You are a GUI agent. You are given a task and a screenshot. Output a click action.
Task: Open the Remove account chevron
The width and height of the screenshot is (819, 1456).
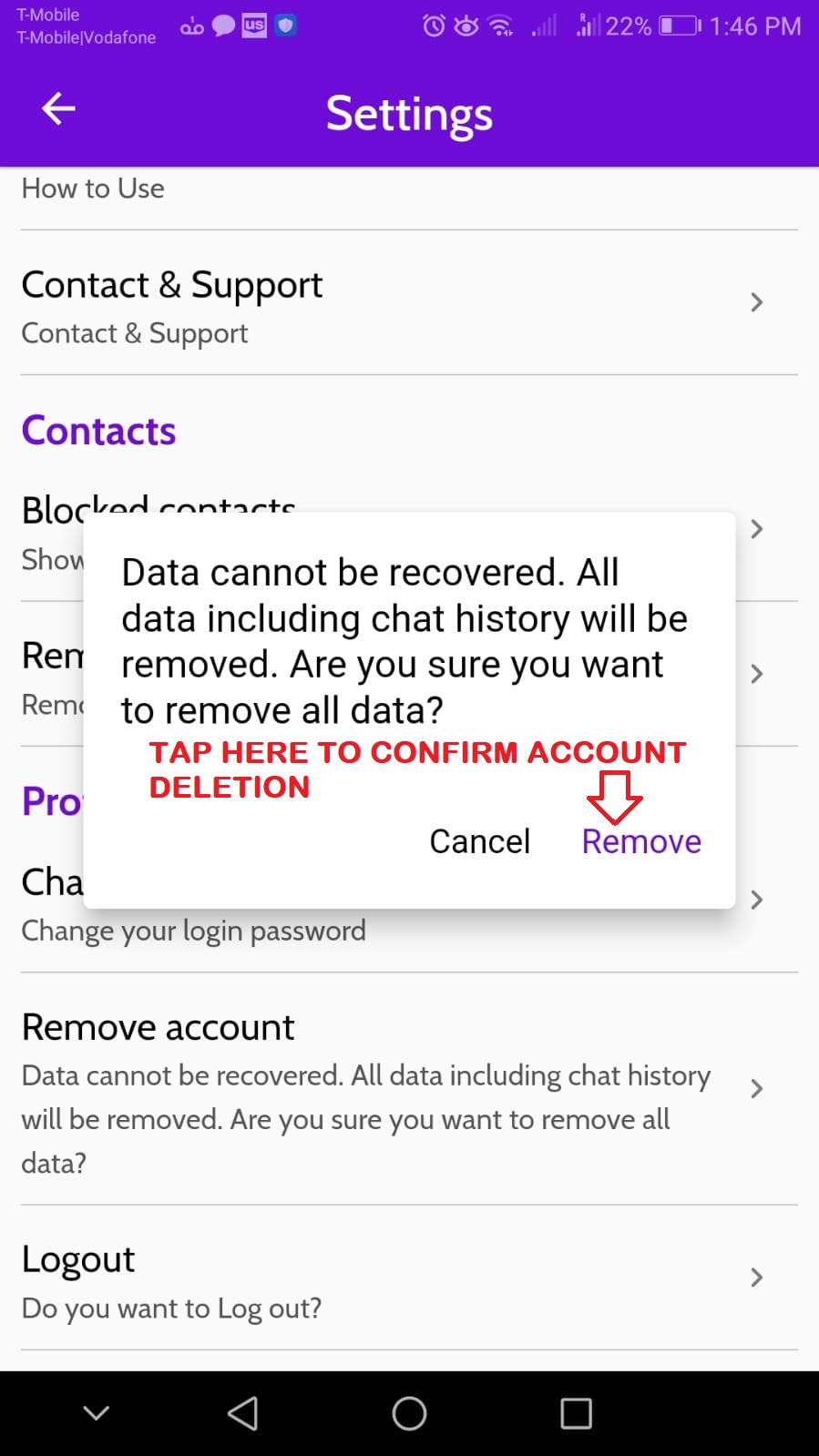[756, 1088]
